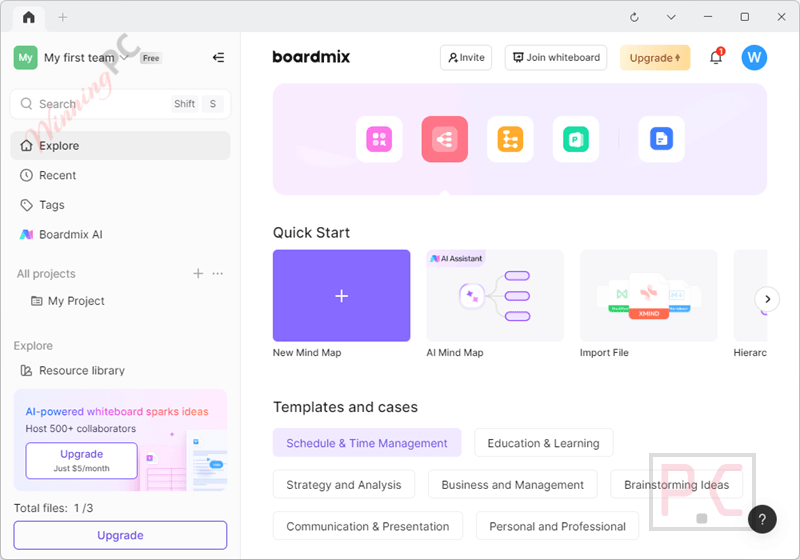Select the green presentation icon

[x=576, y=139]
